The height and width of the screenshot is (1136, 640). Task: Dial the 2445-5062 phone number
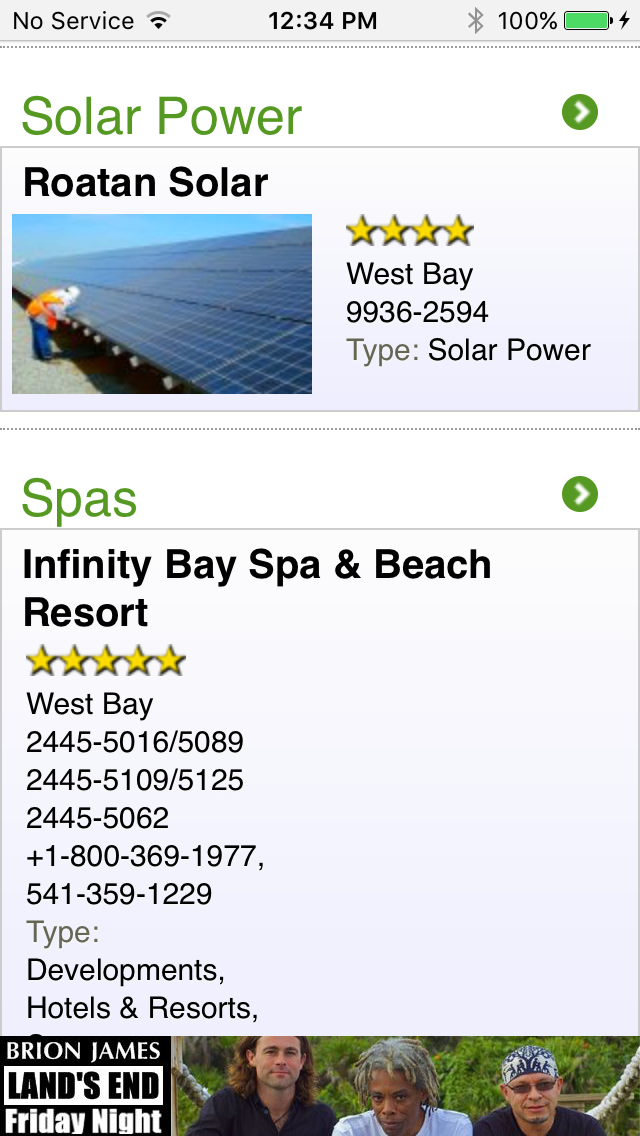[98, 818]
